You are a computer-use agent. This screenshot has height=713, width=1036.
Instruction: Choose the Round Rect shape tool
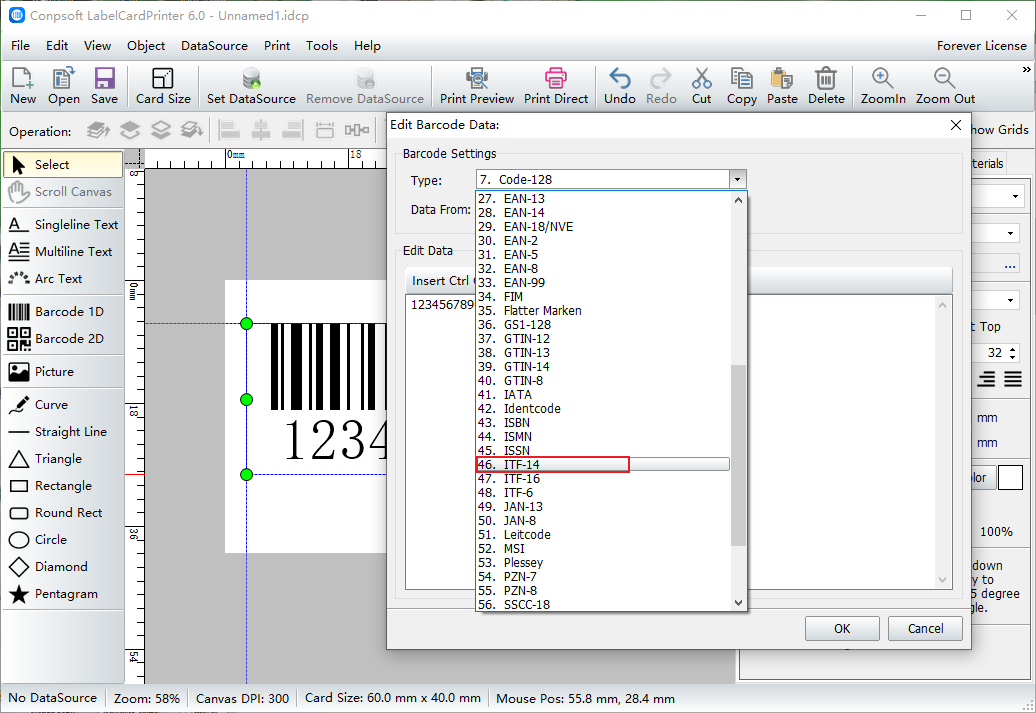(63, 513)
